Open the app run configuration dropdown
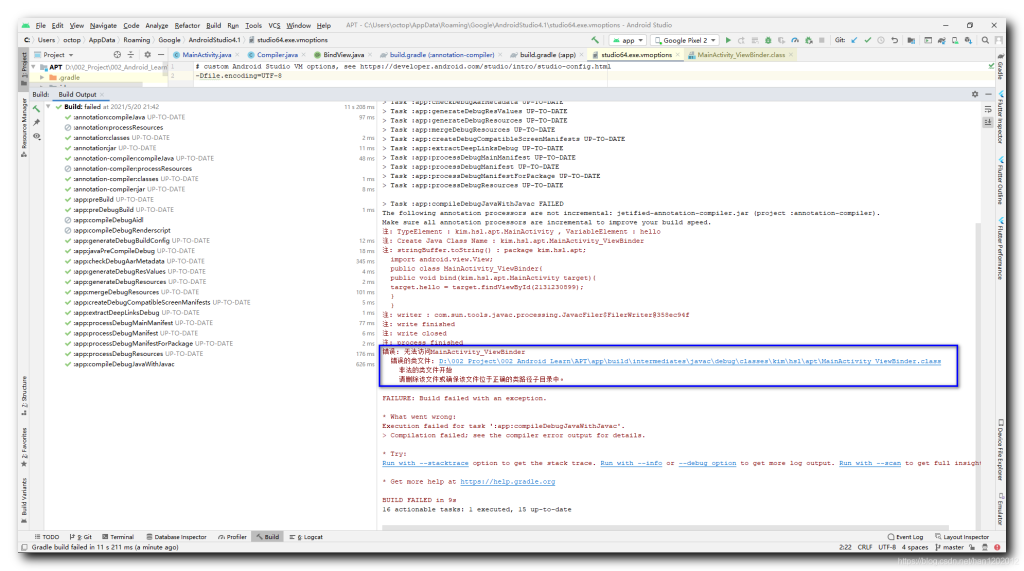 click(628, 40)
